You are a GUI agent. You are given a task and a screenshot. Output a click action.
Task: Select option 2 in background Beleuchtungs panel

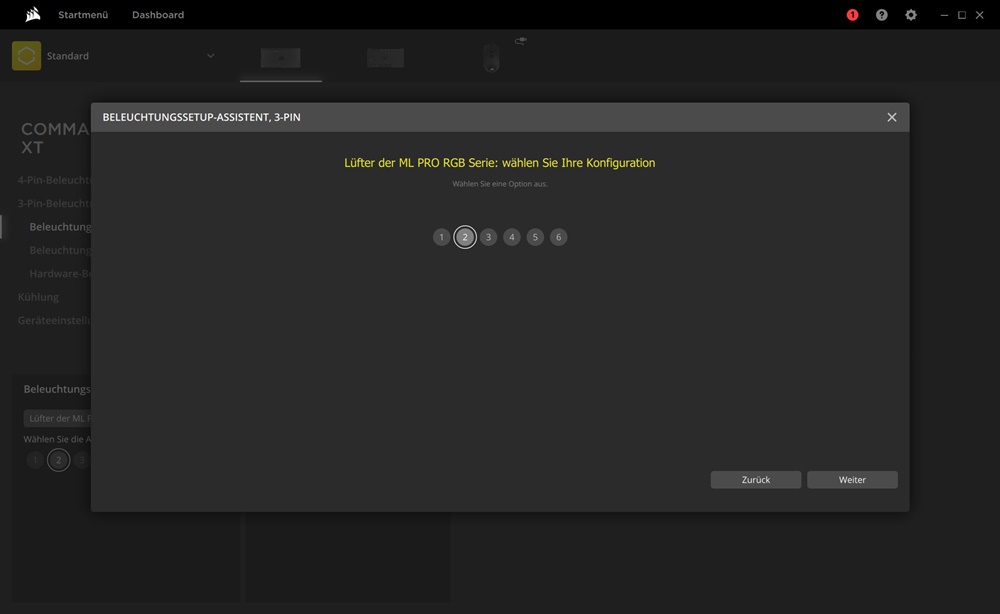coord(59,460)
